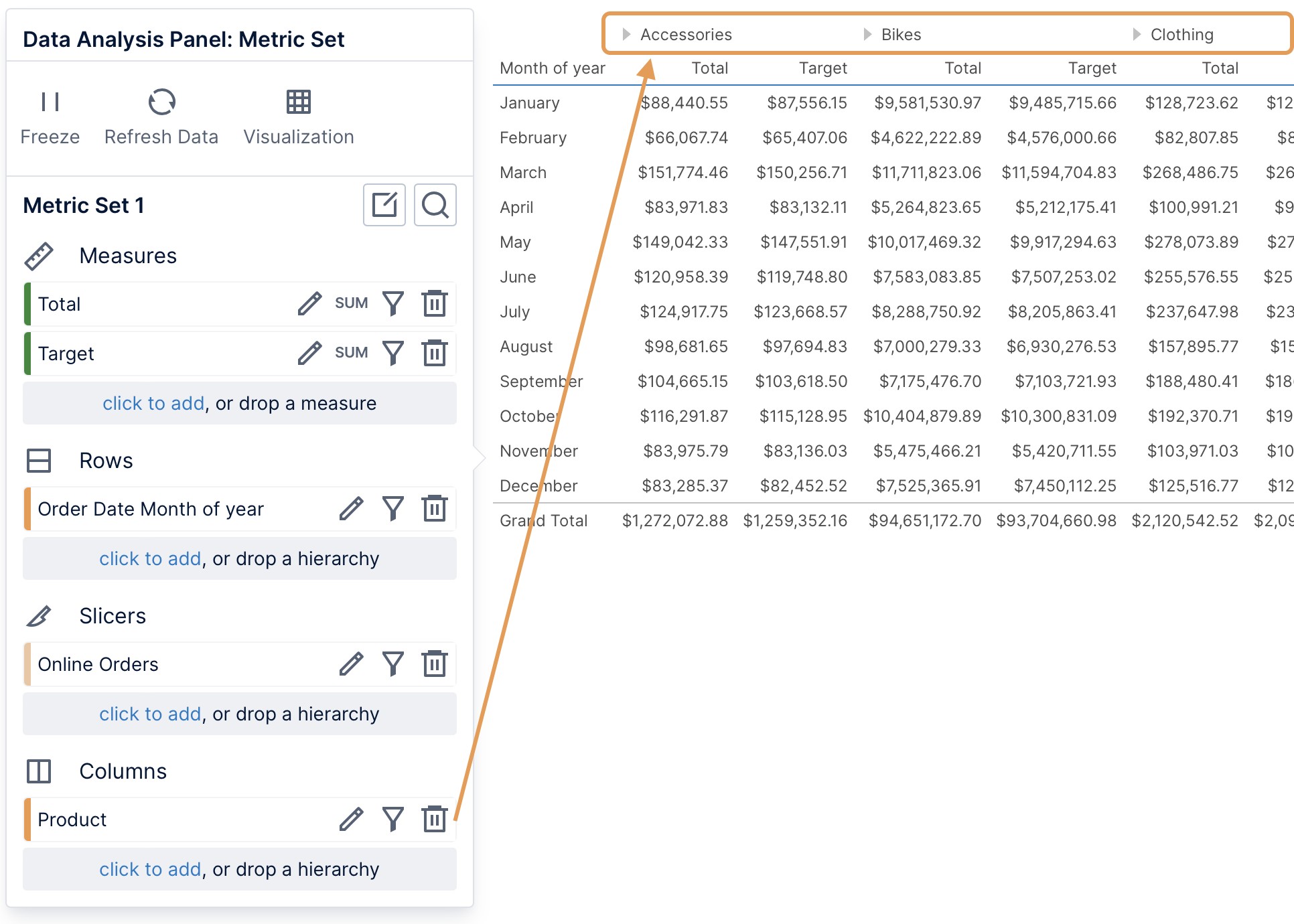Image resolution: width=1294 pixels, height=924 pixels.
Task: Click the filter icon on the Total measure
Action: point(393,303)
